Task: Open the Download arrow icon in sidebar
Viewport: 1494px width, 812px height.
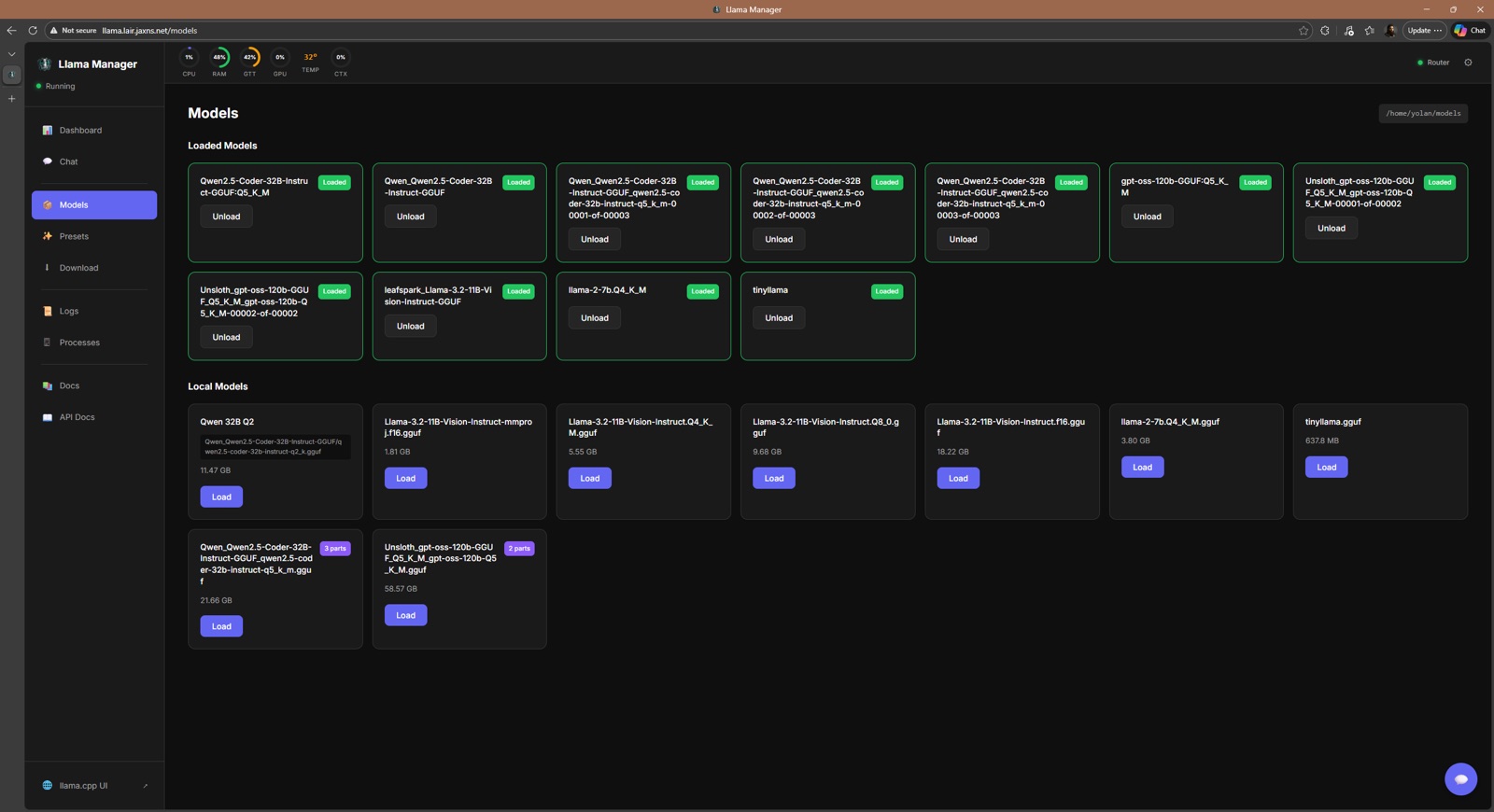Action: [48, 268]
